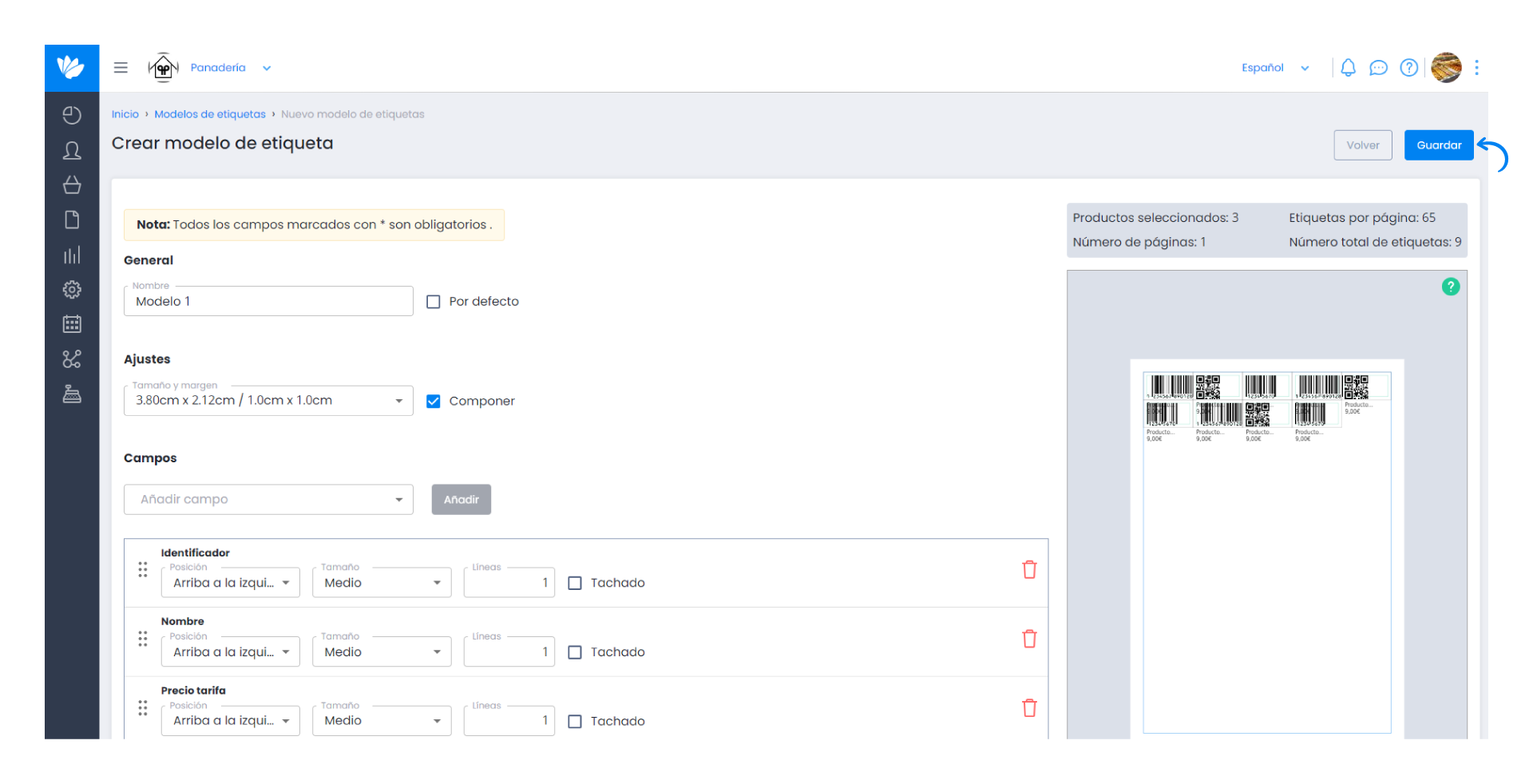Delete the Precio tarifa field row
This screenshot has height=784, width=1533.
1029,708
